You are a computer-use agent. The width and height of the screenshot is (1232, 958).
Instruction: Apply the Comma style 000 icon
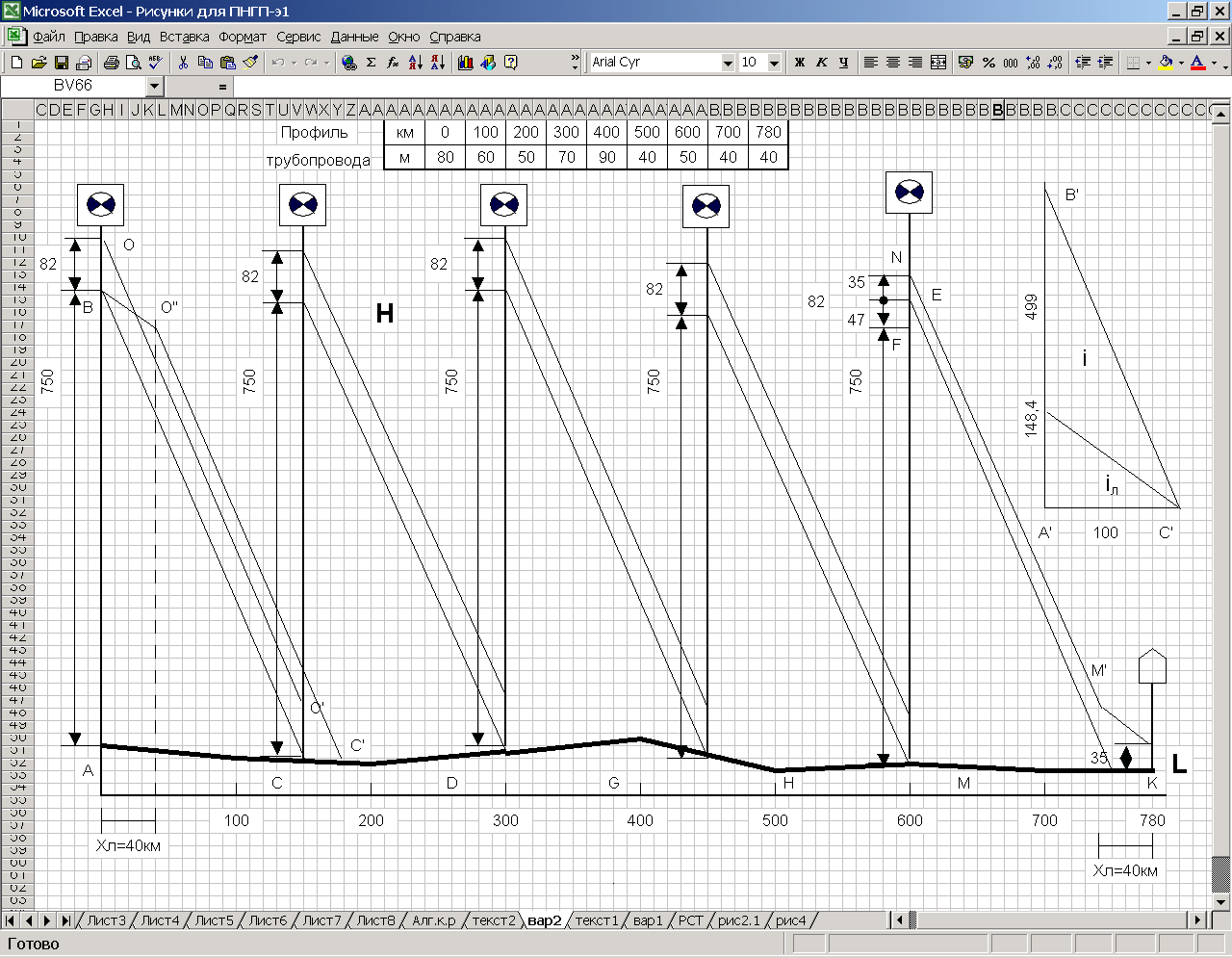point(1011,63)
